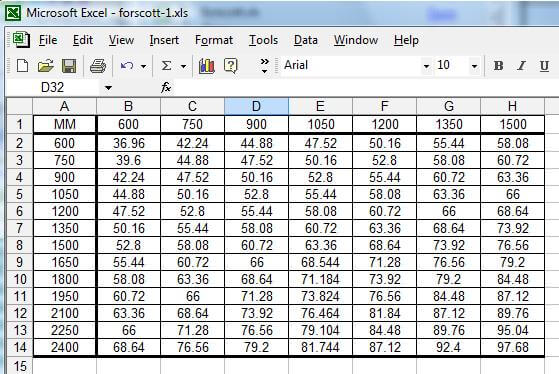Screen dimensions: 559x374
Task: Open a file with the folder icon
Action: pyautogui.click(x=46, y=66)
